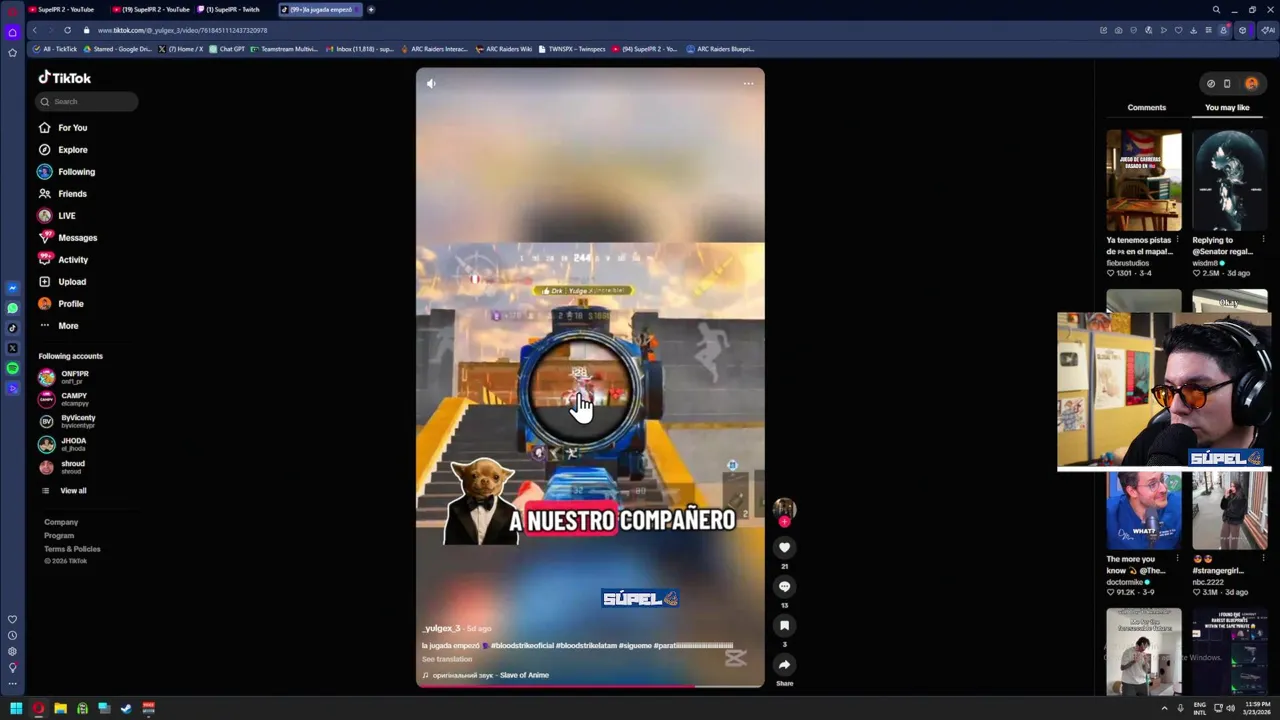Switch to You may like tab
Image resolution: width=1280 pixels, height=720 pixels.
pyautogui.click(x=1227, y=107)
